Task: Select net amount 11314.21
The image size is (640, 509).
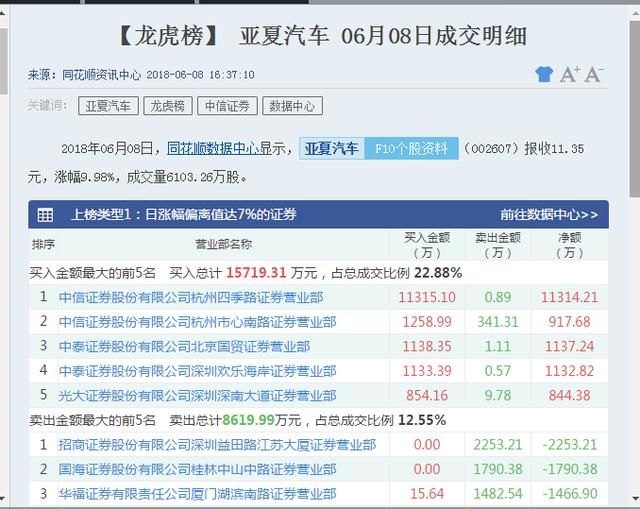Action: click(x=569, y=297)
